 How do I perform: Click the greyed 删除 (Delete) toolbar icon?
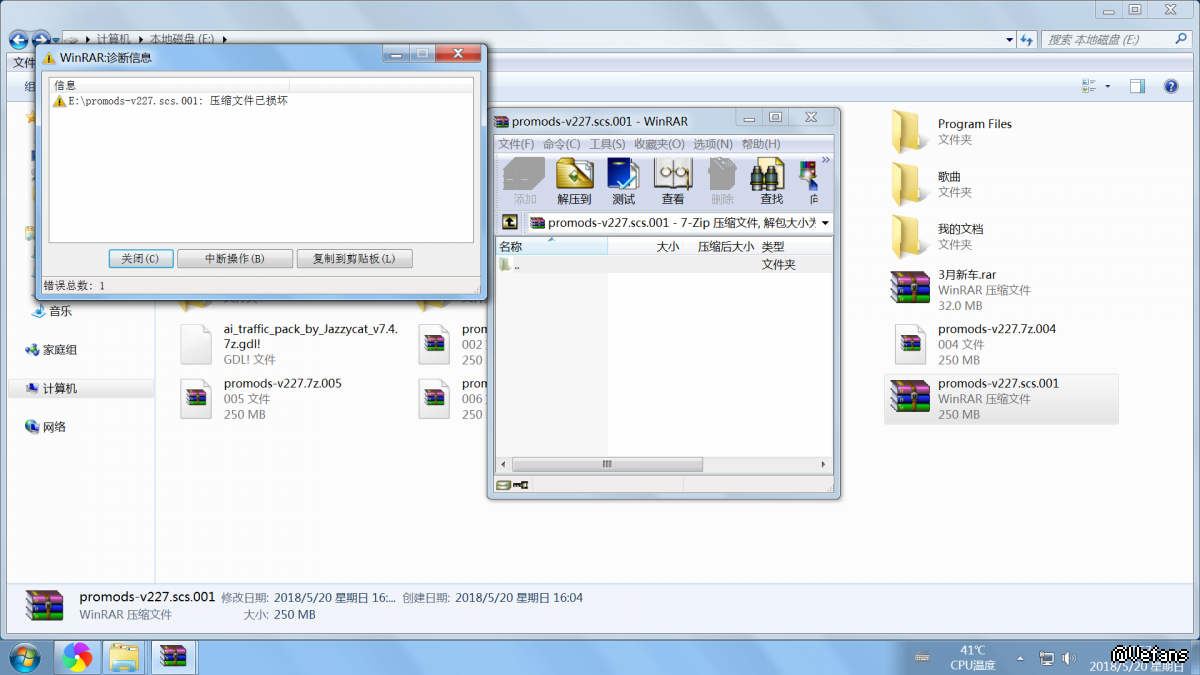click(722, 182)
